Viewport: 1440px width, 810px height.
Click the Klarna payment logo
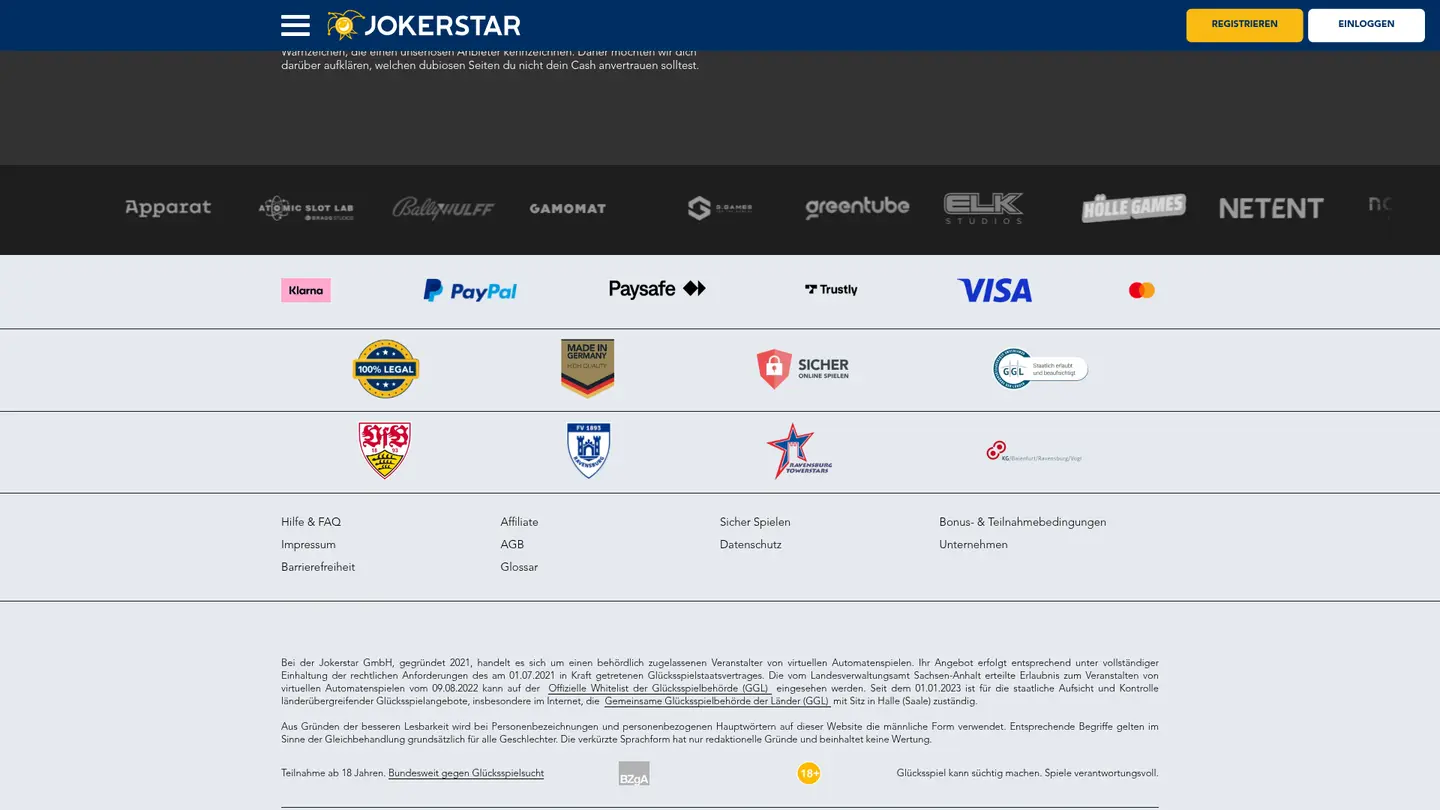[x=306, y=290]
